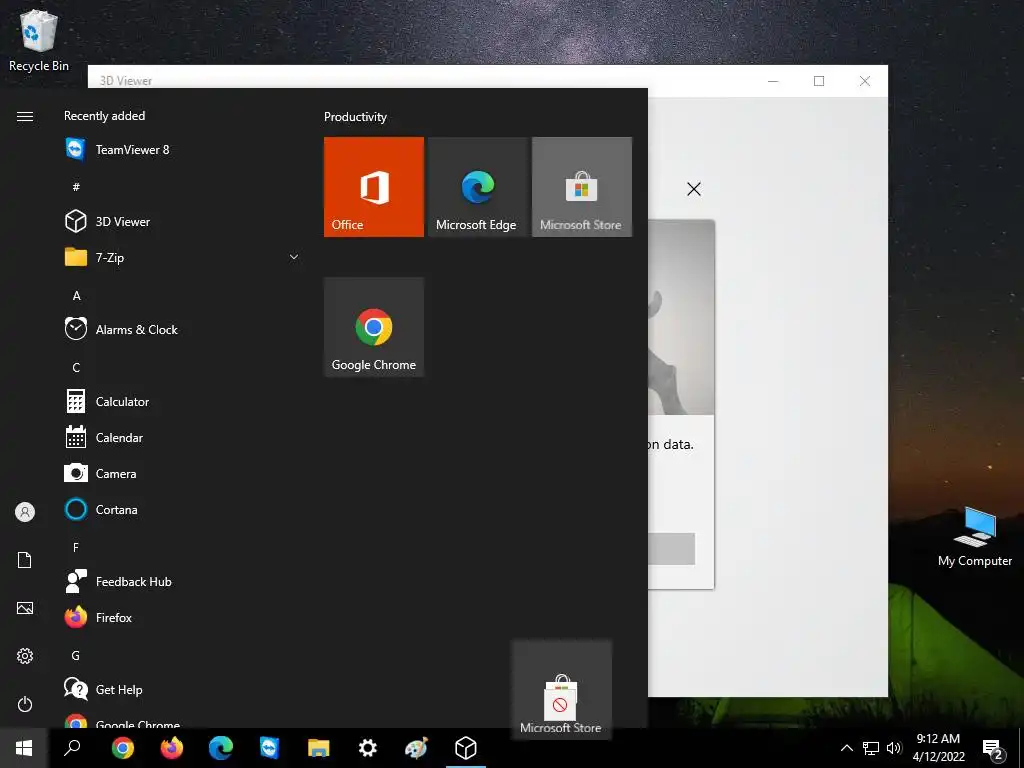Screen dimensions: 1024x768
Task: Open Firefox from the taskbar
Action: pos(172,748)
